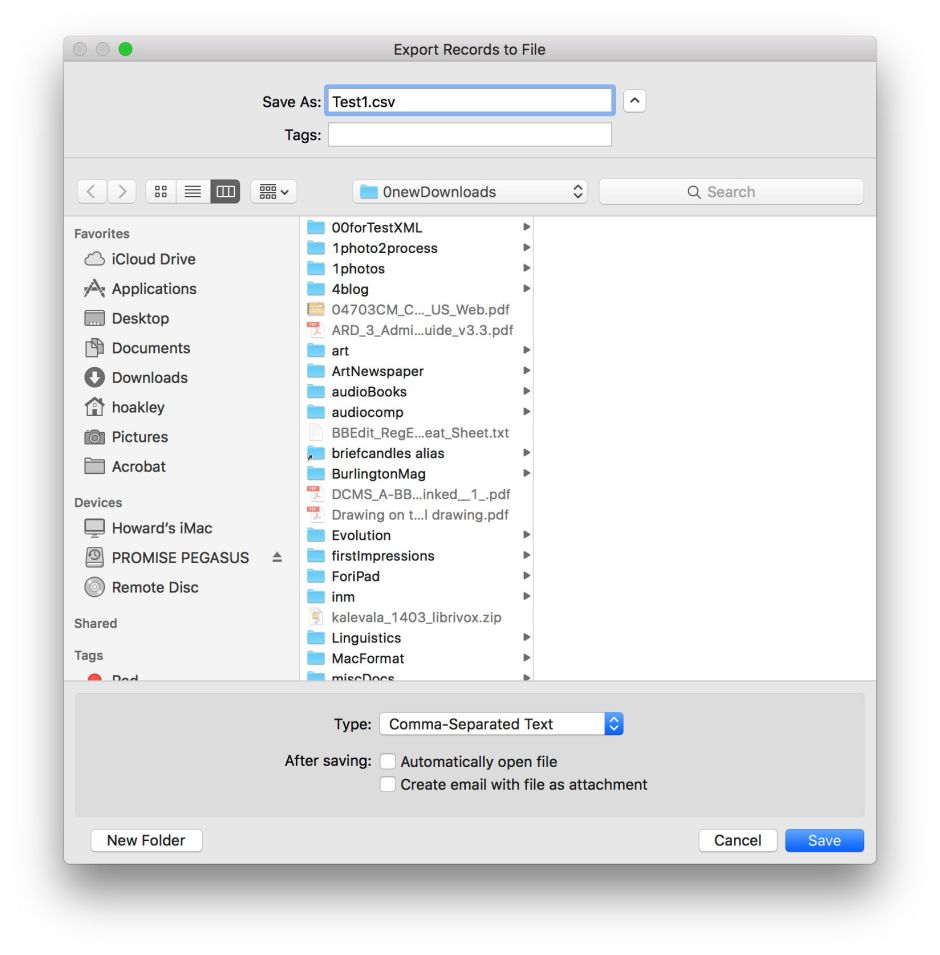Open iCloud Drive in sidebar

153,259
